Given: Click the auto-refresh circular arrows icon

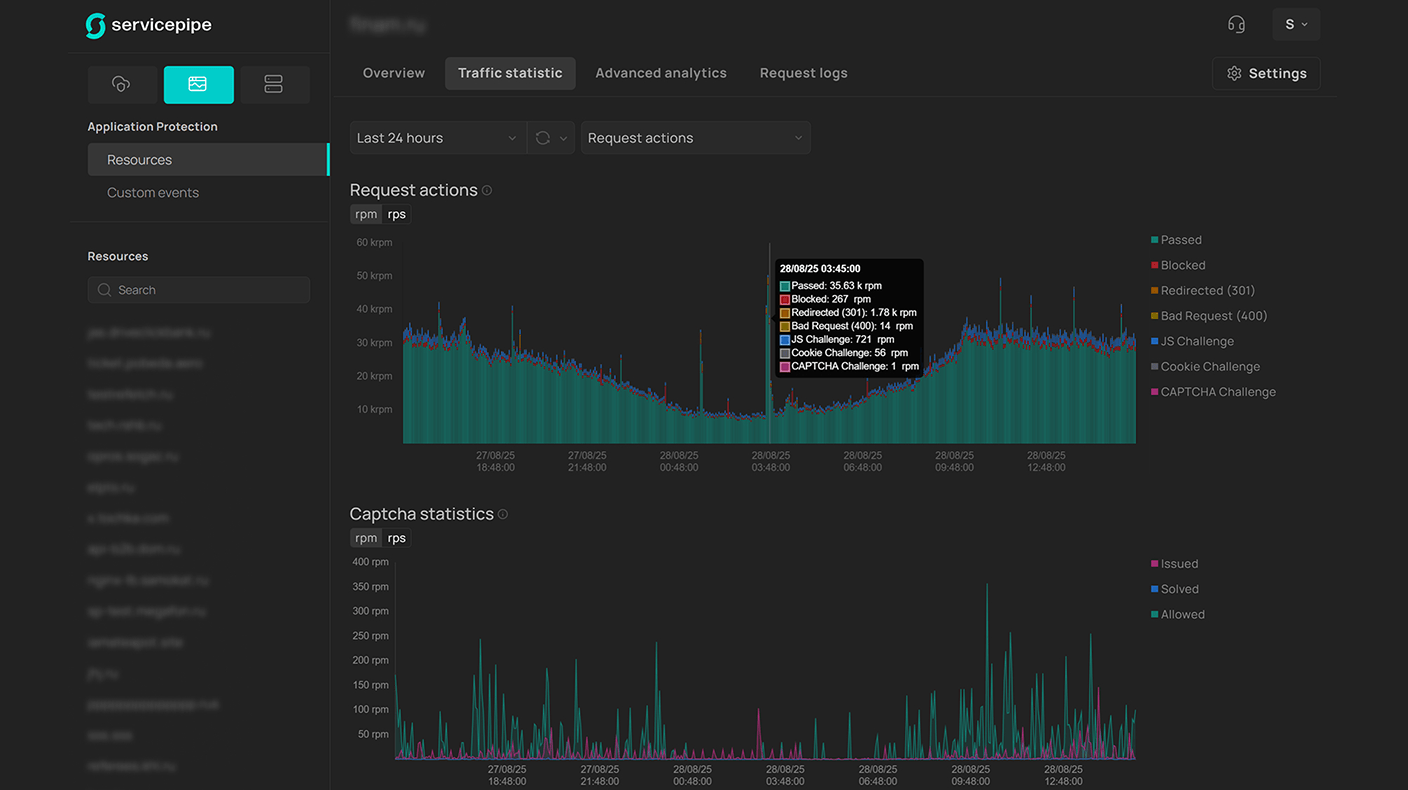Looking at the screenshot, I should click(x=543, y=138).
